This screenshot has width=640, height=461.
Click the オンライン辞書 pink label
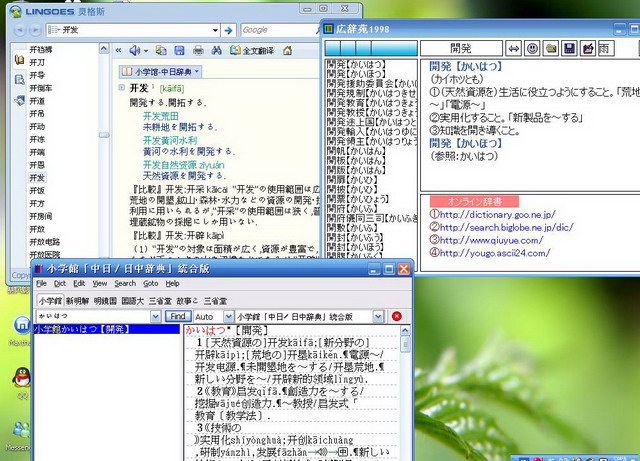(x=474, y=201)
